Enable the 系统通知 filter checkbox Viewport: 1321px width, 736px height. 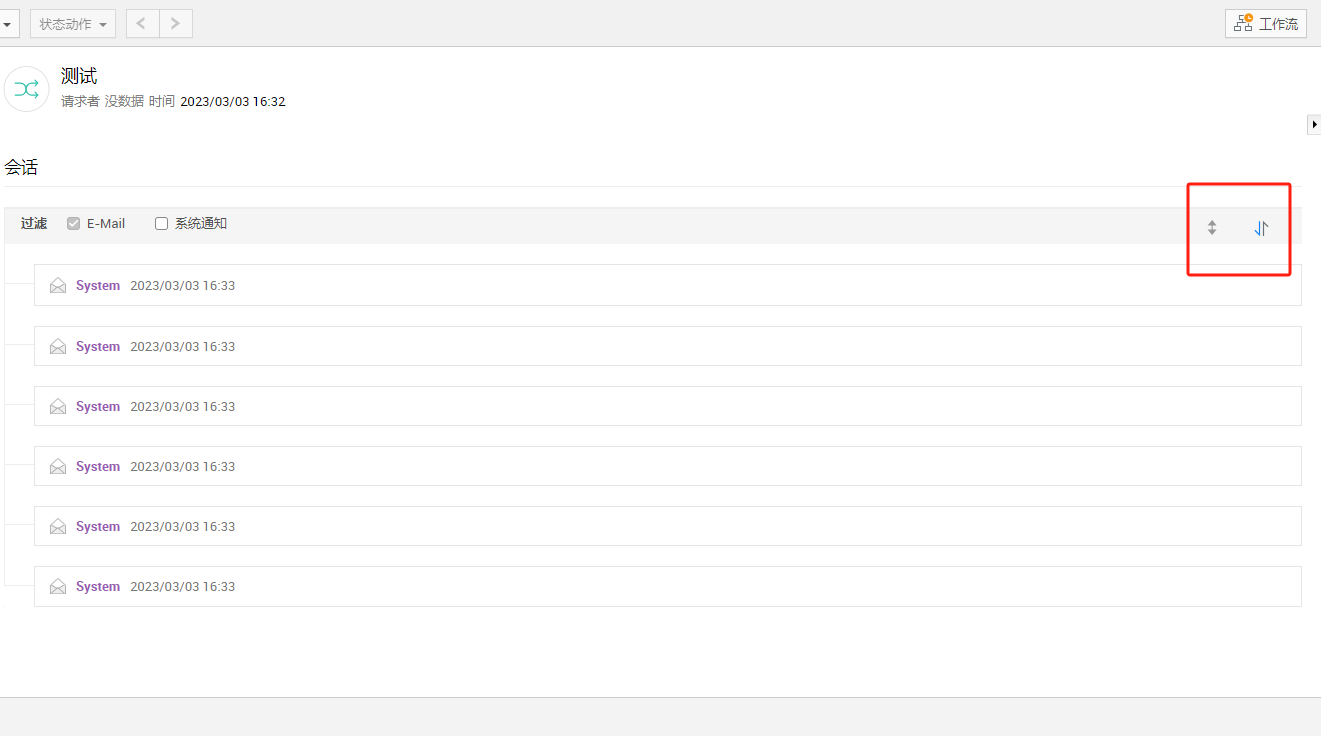pos(161,224)
